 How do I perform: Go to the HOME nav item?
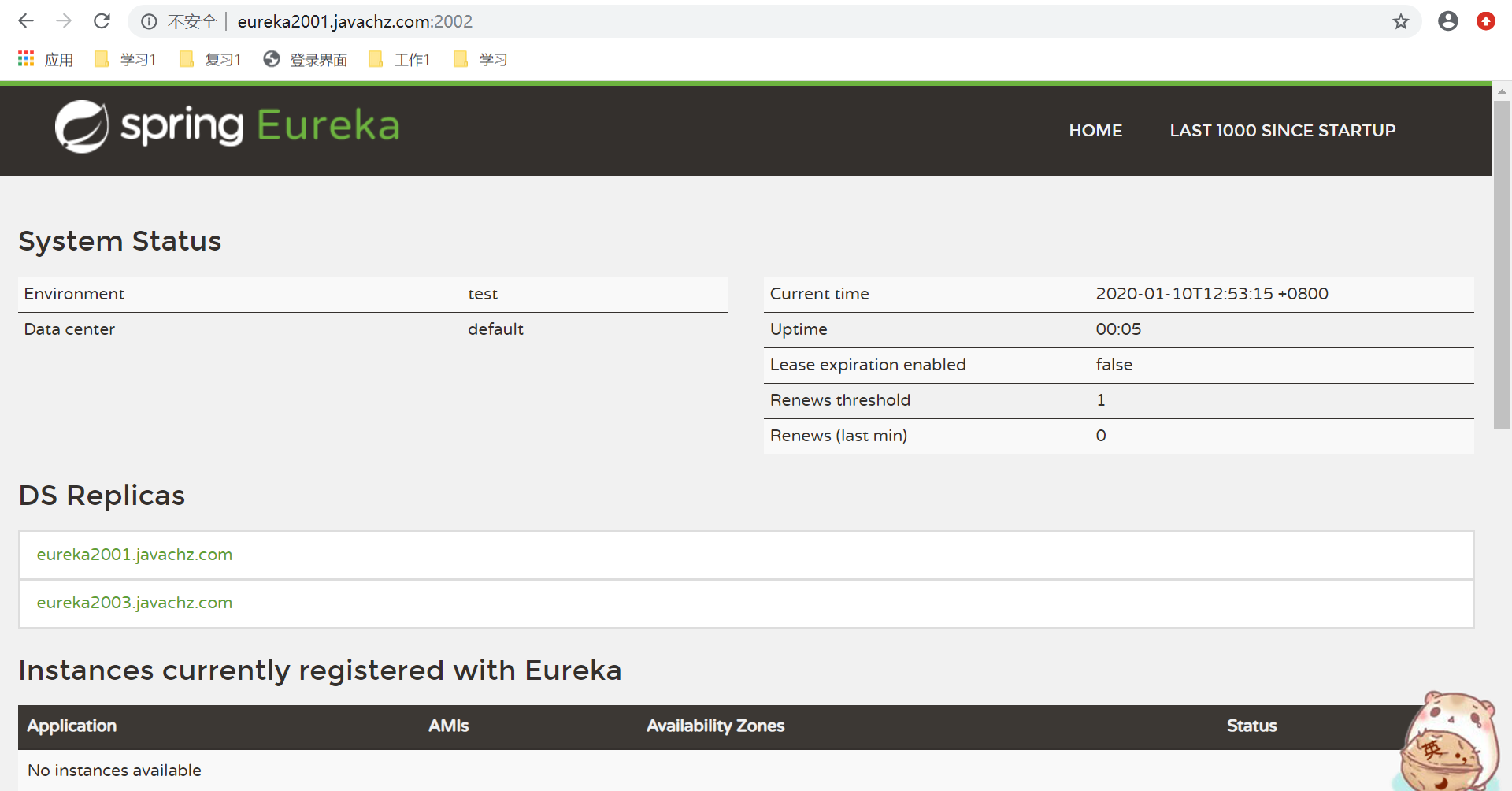pyautogui.click(x=1095, y=131)
